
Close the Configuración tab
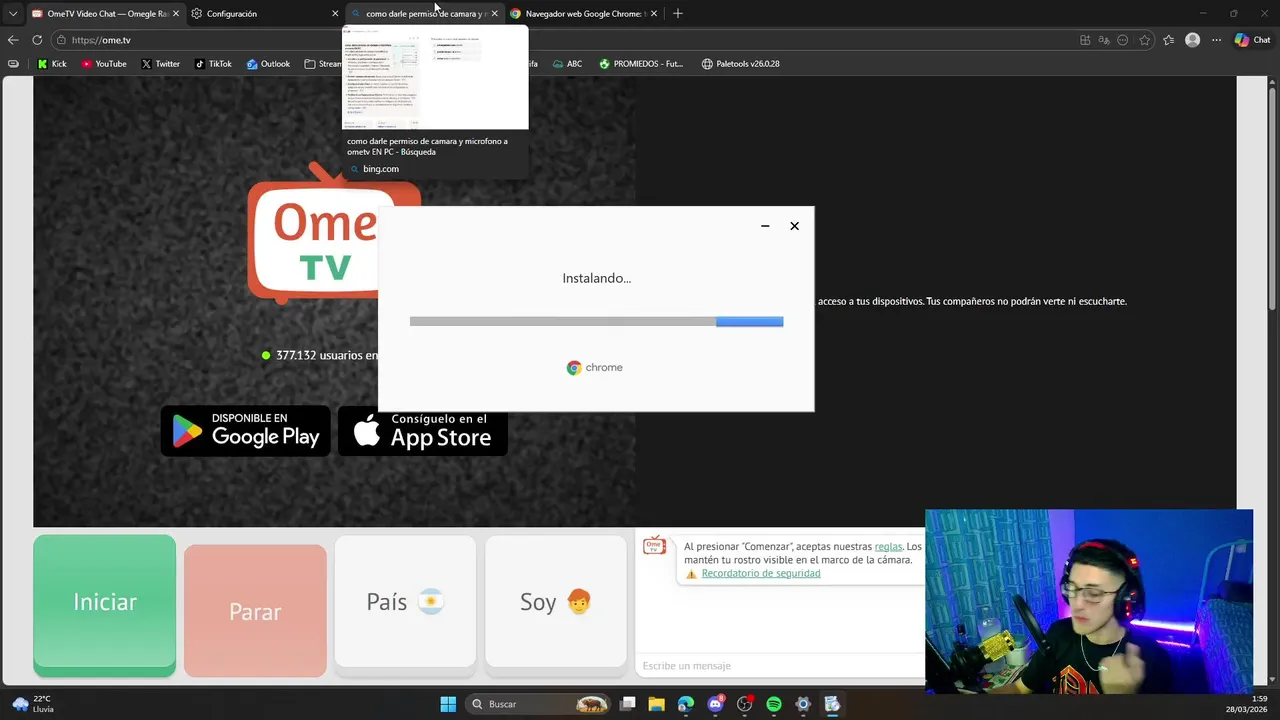click(x=335, y=14)
